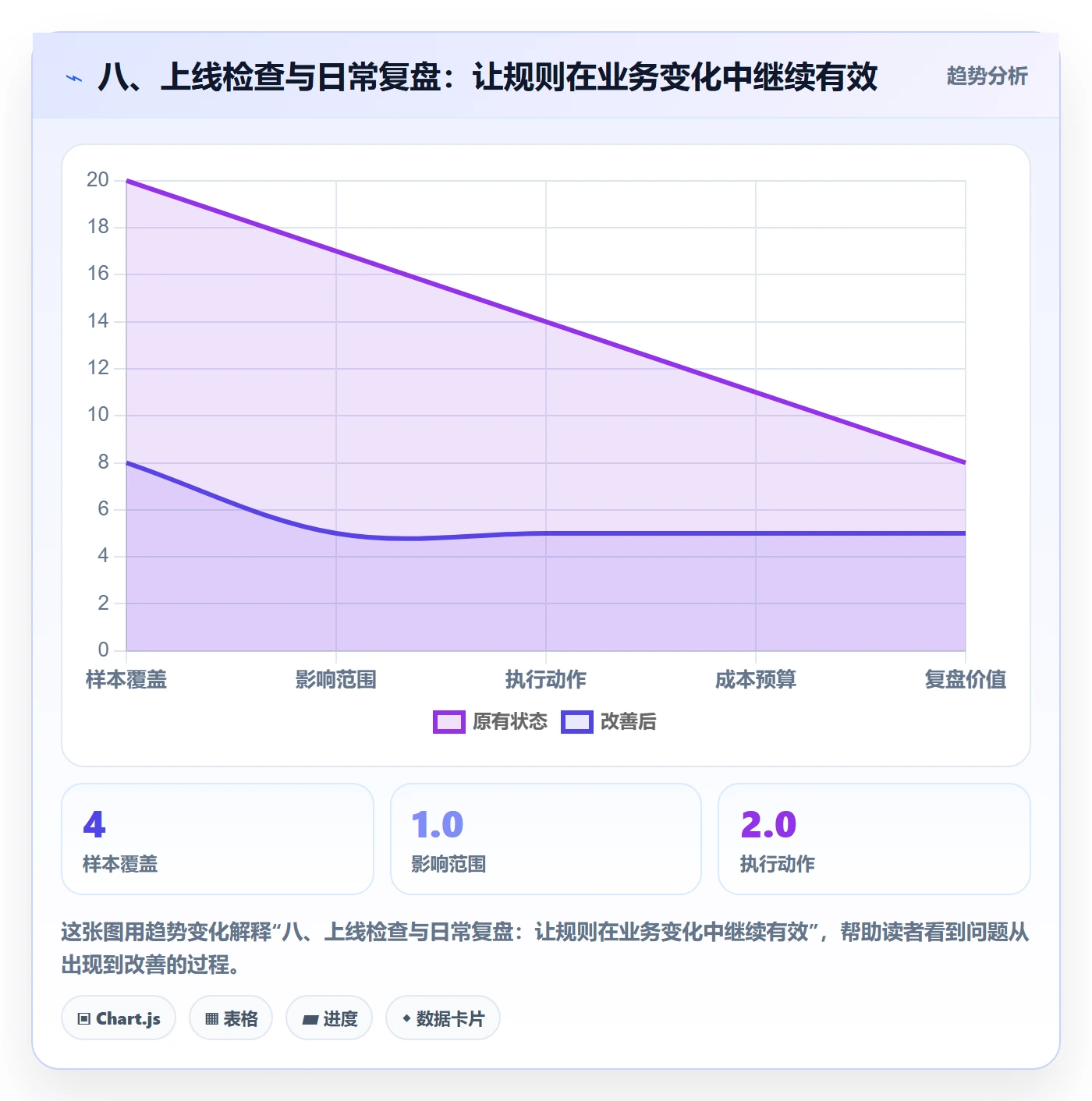The height and width of the screenshot is (1101, 1092).
Task: Toggle the 改善后 legend swatch
Action: 577,722
